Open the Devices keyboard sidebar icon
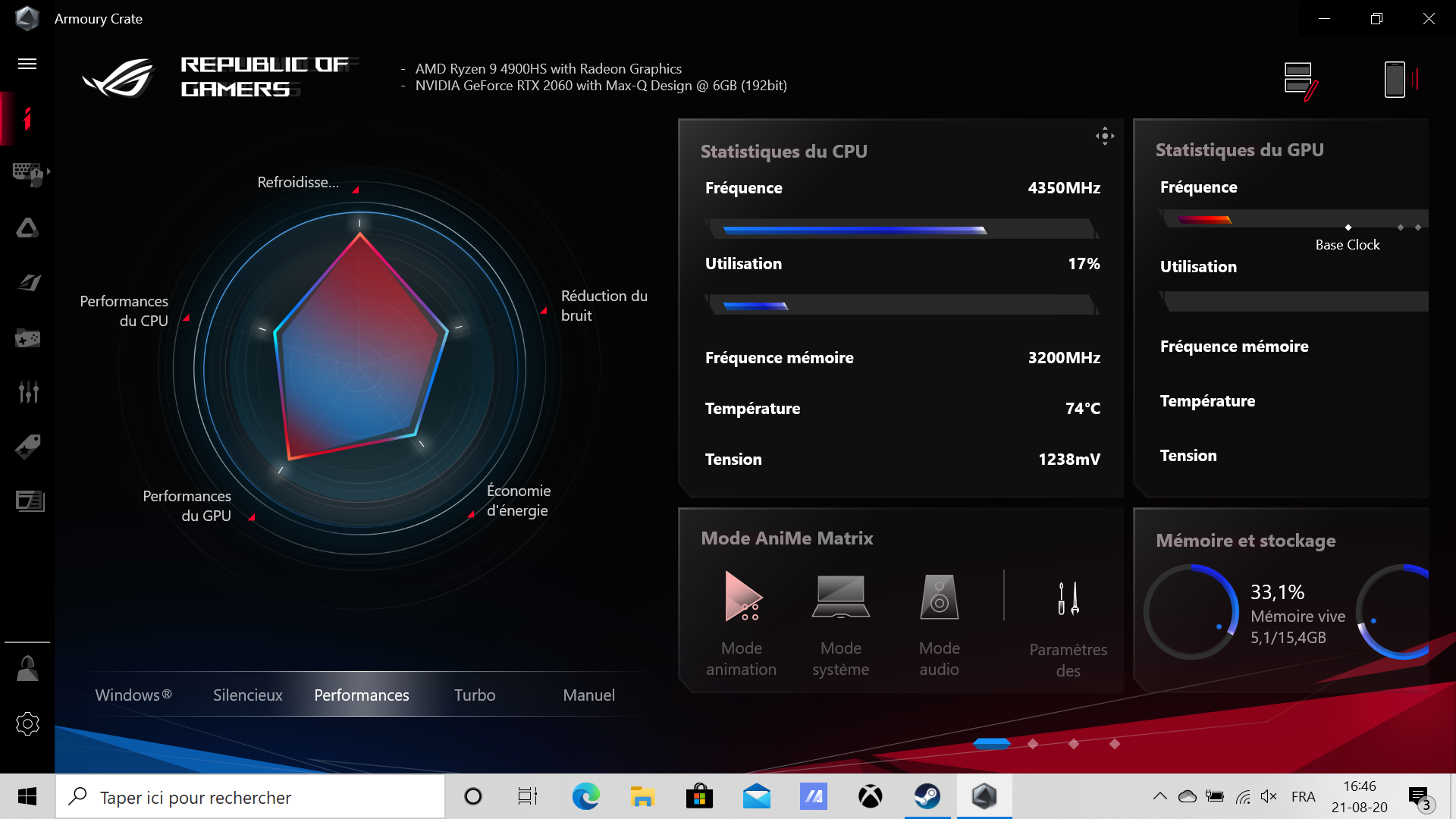 (x=29, y=174)
